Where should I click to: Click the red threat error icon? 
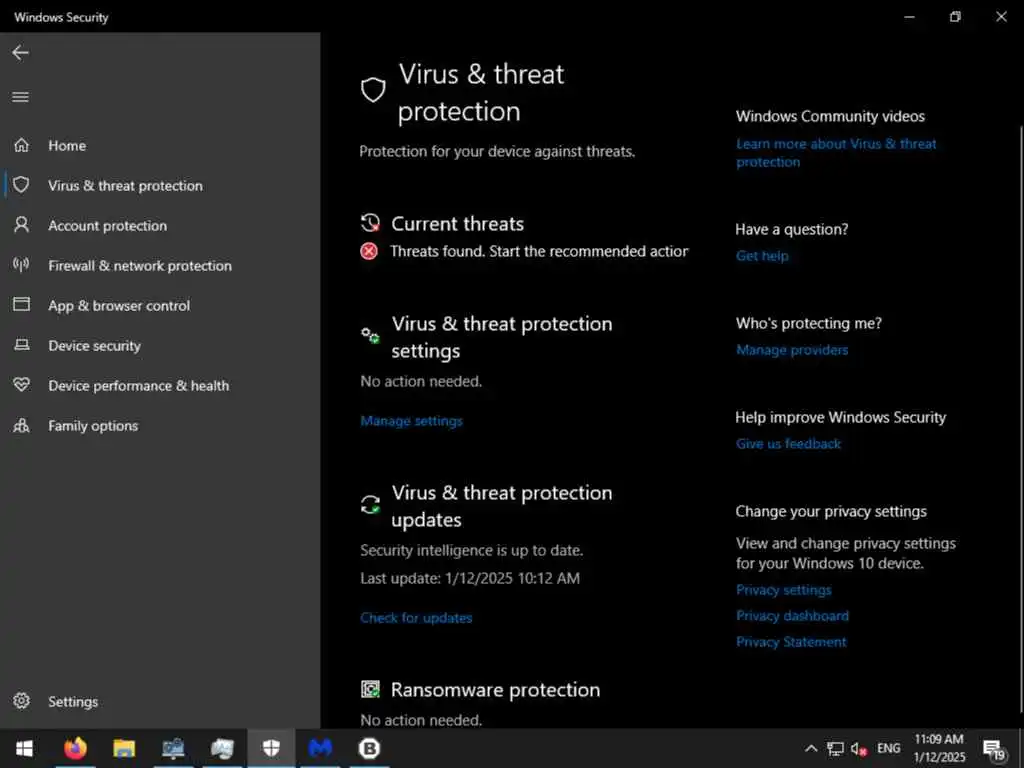[369, 251]
